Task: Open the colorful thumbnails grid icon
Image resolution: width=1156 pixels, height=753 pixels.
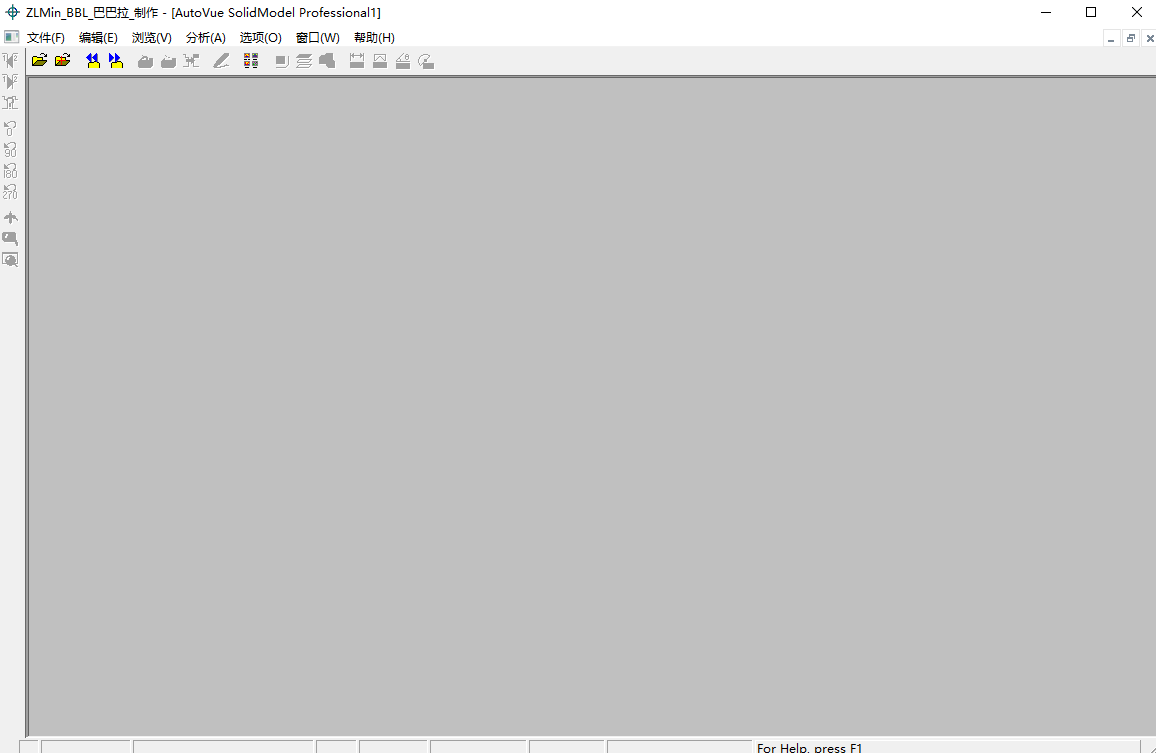Action: tap(251, 61)
